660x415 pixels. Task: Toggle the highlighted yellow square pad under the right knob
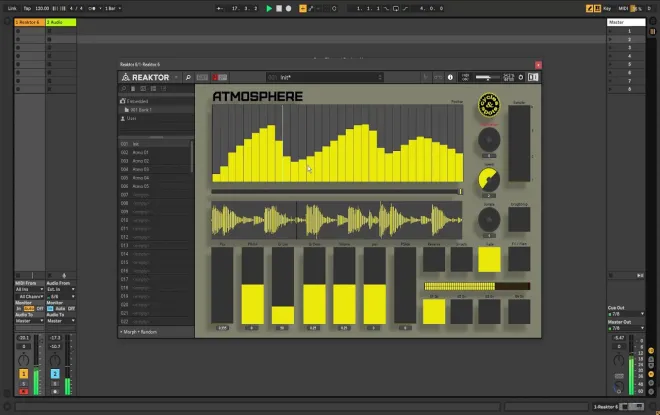click(x=489, y=259)
